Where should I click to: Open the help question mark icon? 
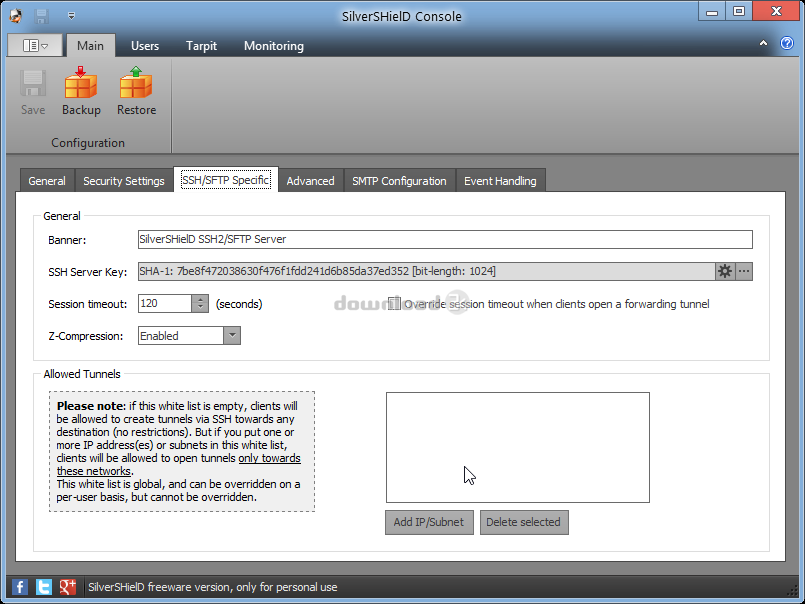tap(787, 44)
